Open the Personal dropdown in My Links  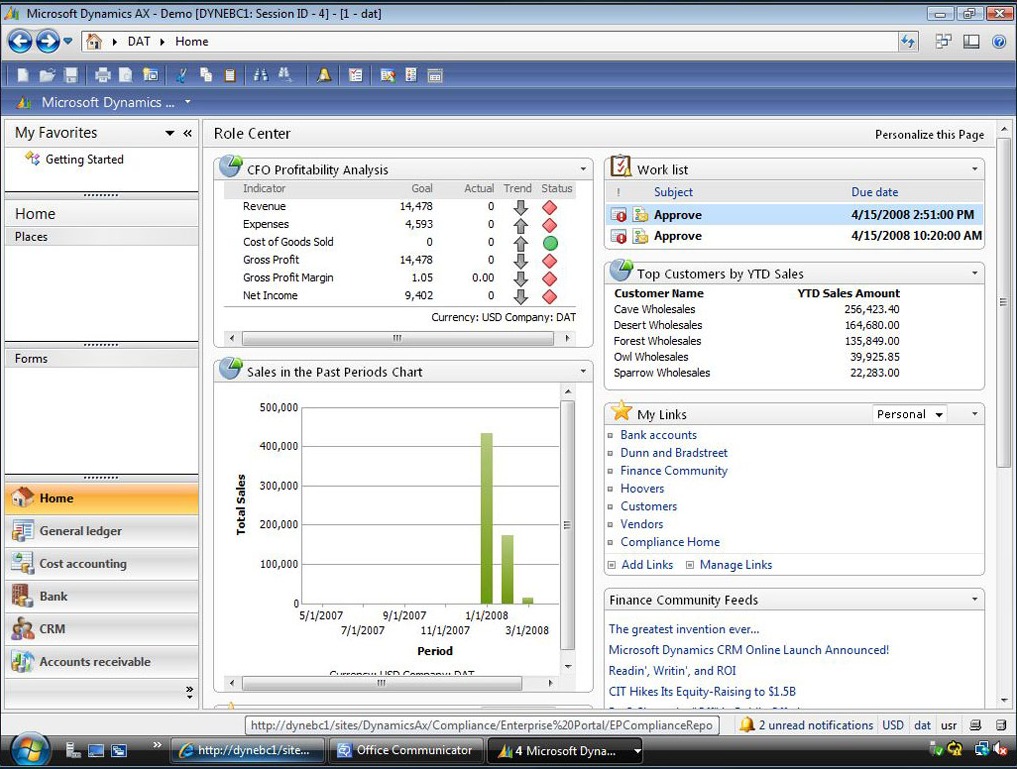[x=909, y=414]
